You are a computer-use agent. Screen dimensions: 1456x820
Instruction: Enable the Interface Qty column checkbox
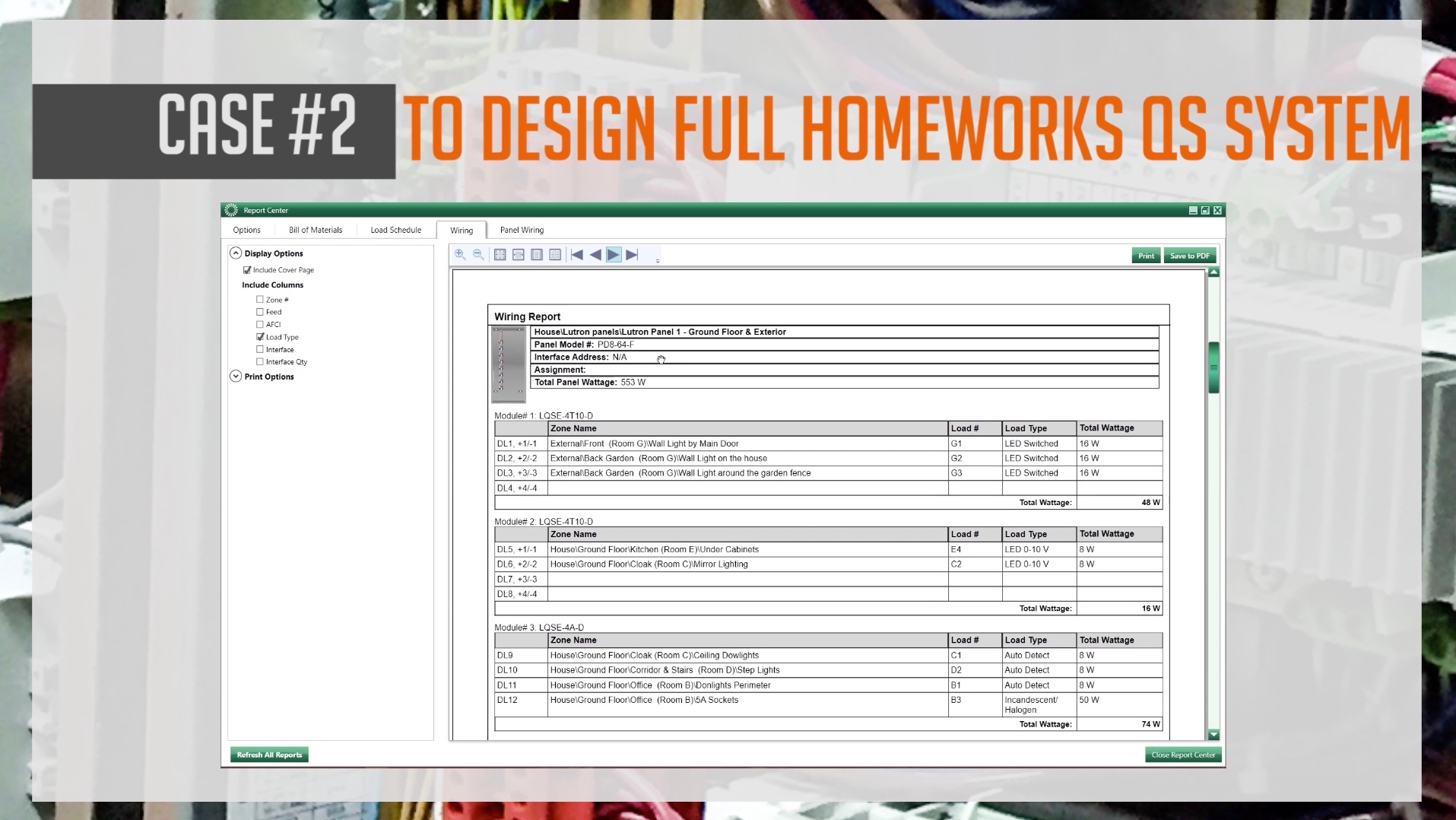click(260, 362)
